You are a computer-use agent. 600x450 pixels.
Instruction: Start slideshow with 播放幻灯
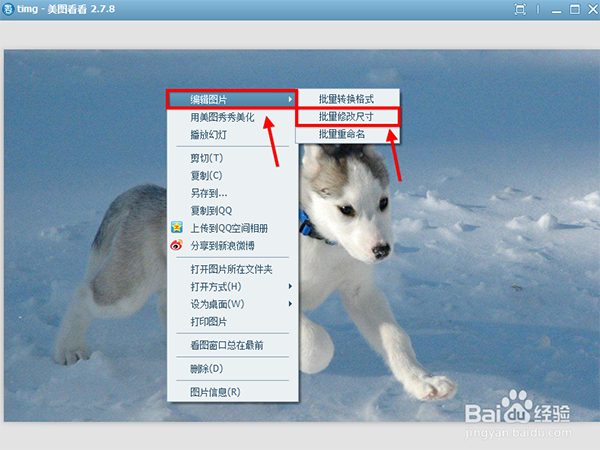[x=208, y=134]
